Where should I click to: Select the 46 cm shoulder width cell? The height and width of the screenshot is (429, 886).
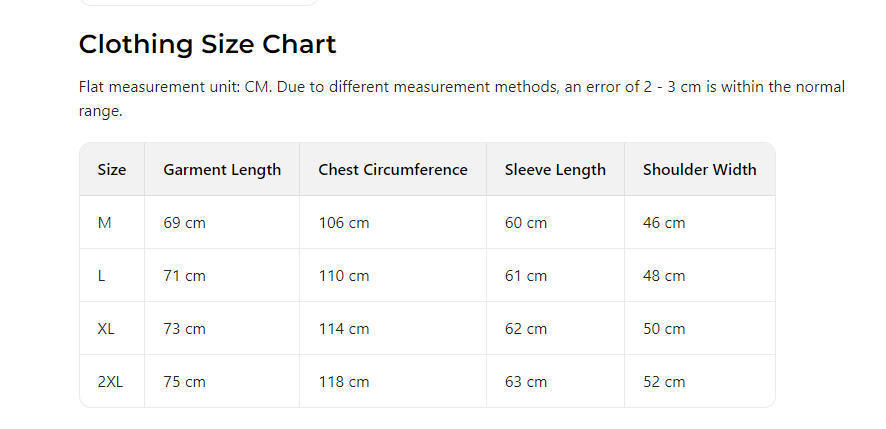coord(664,223)
